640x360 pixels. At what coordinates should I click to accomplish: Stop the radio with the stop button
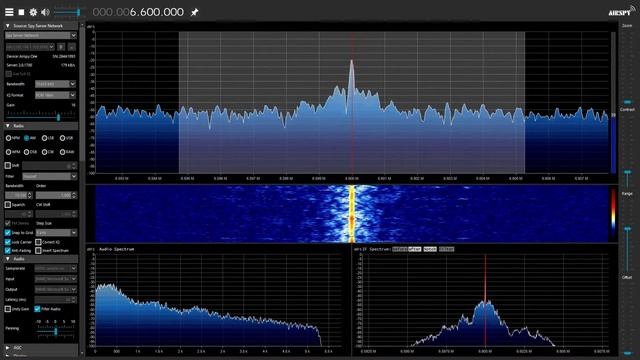pos(21,12)
